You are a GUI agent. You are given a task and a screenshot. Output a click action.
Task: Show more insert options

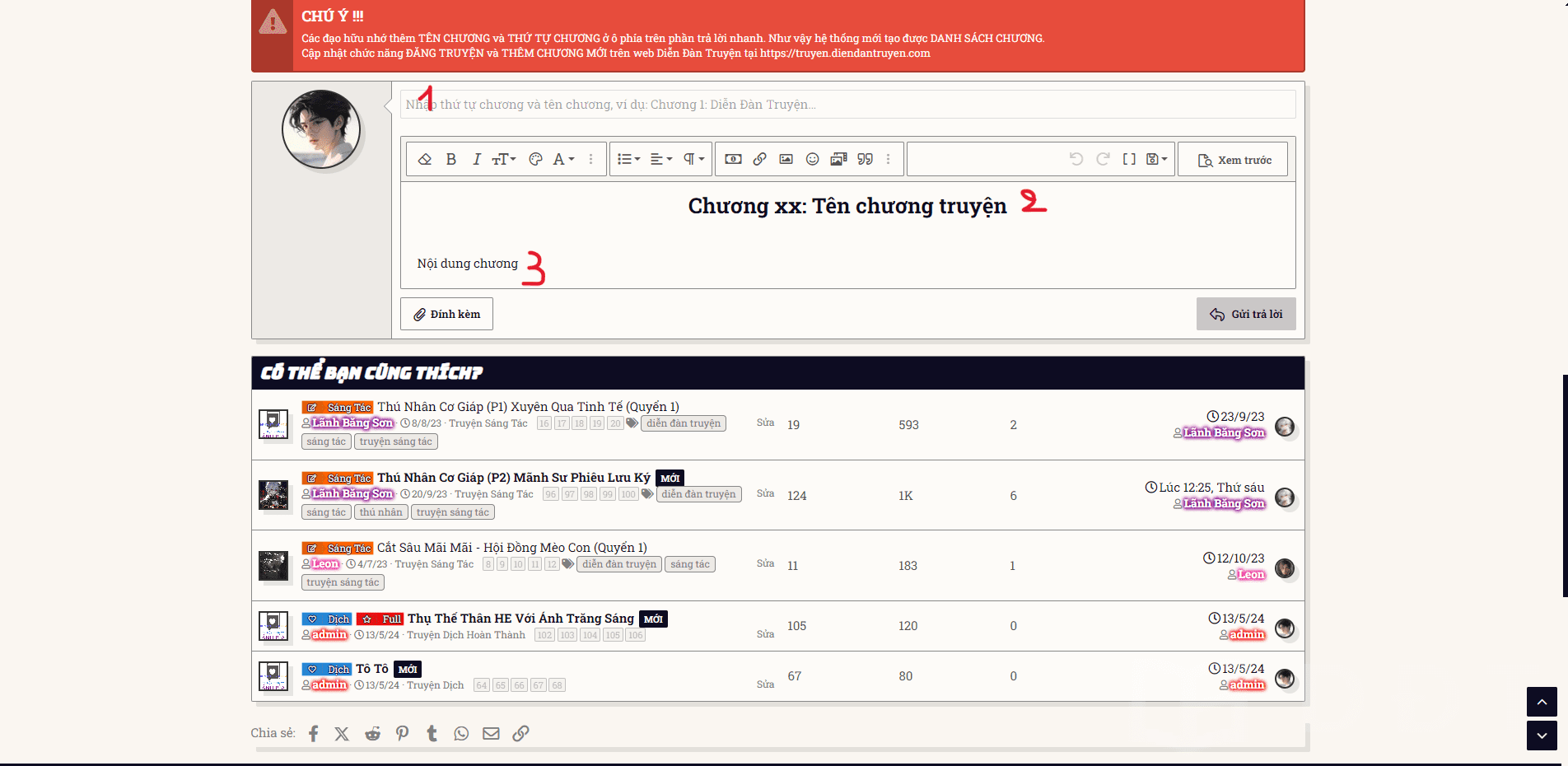click(889, 159)
